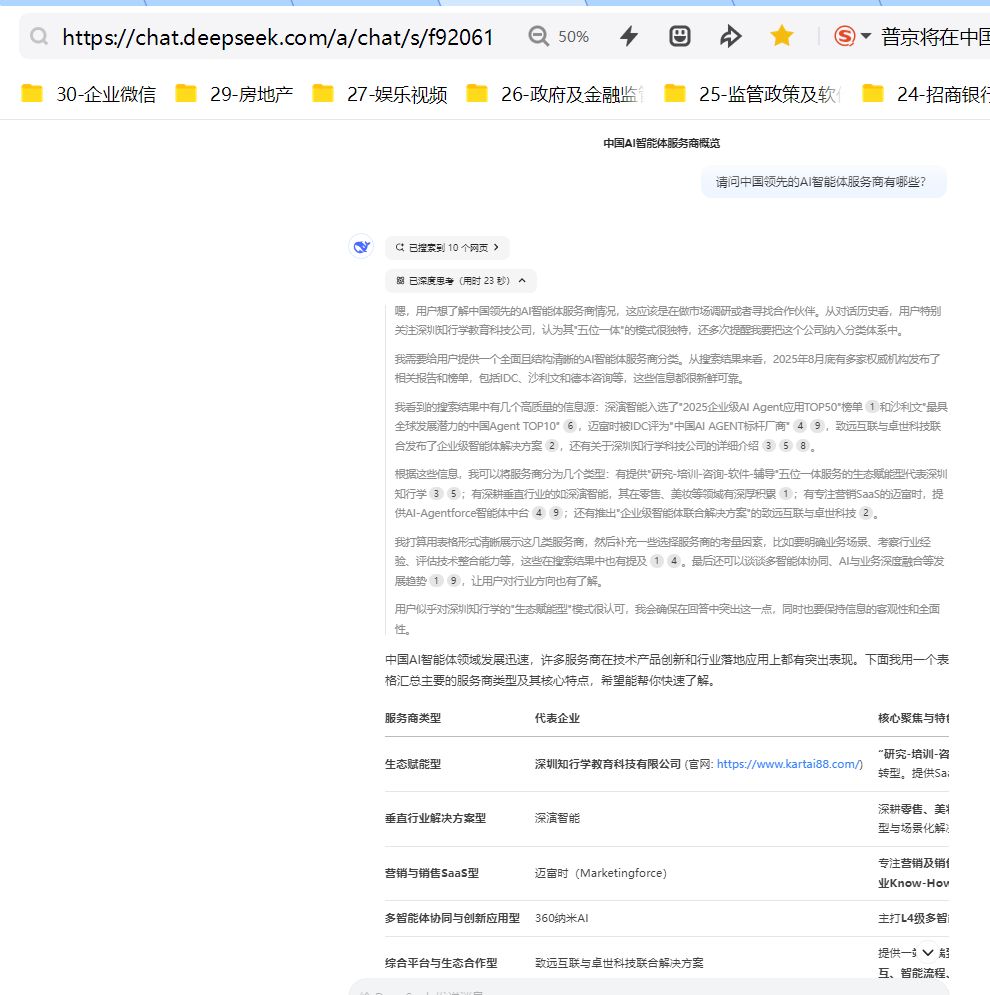Open the https://www.kartai88.com/ link
Image resolution: width=990 pixels, height=995 pixels.
pos(789,764)
